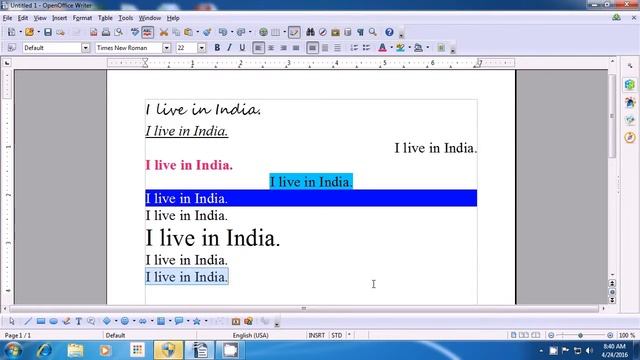
Task: Select the Ellipse drawing tool
Action: tap(53, 321)
